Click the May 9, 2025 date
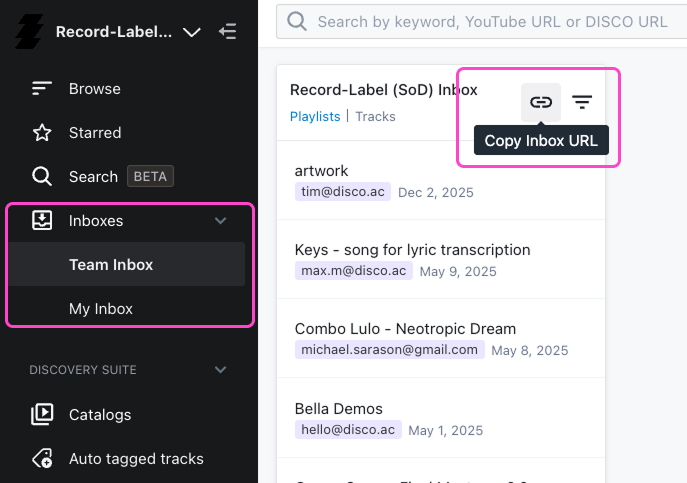 coord(458,271)
